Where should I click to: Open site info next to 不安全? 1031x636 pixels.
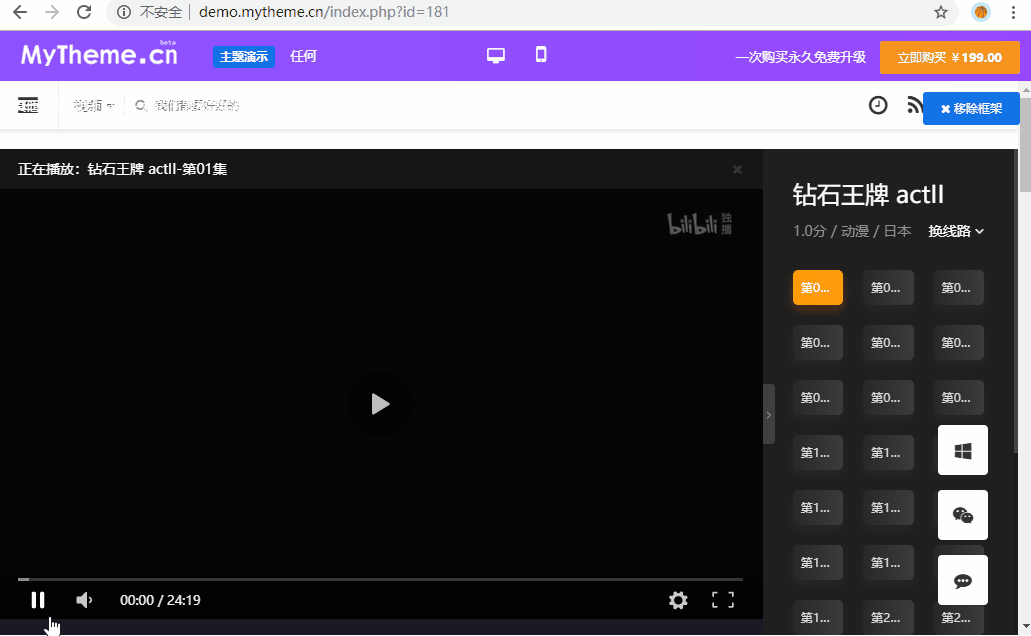(124, 12)
